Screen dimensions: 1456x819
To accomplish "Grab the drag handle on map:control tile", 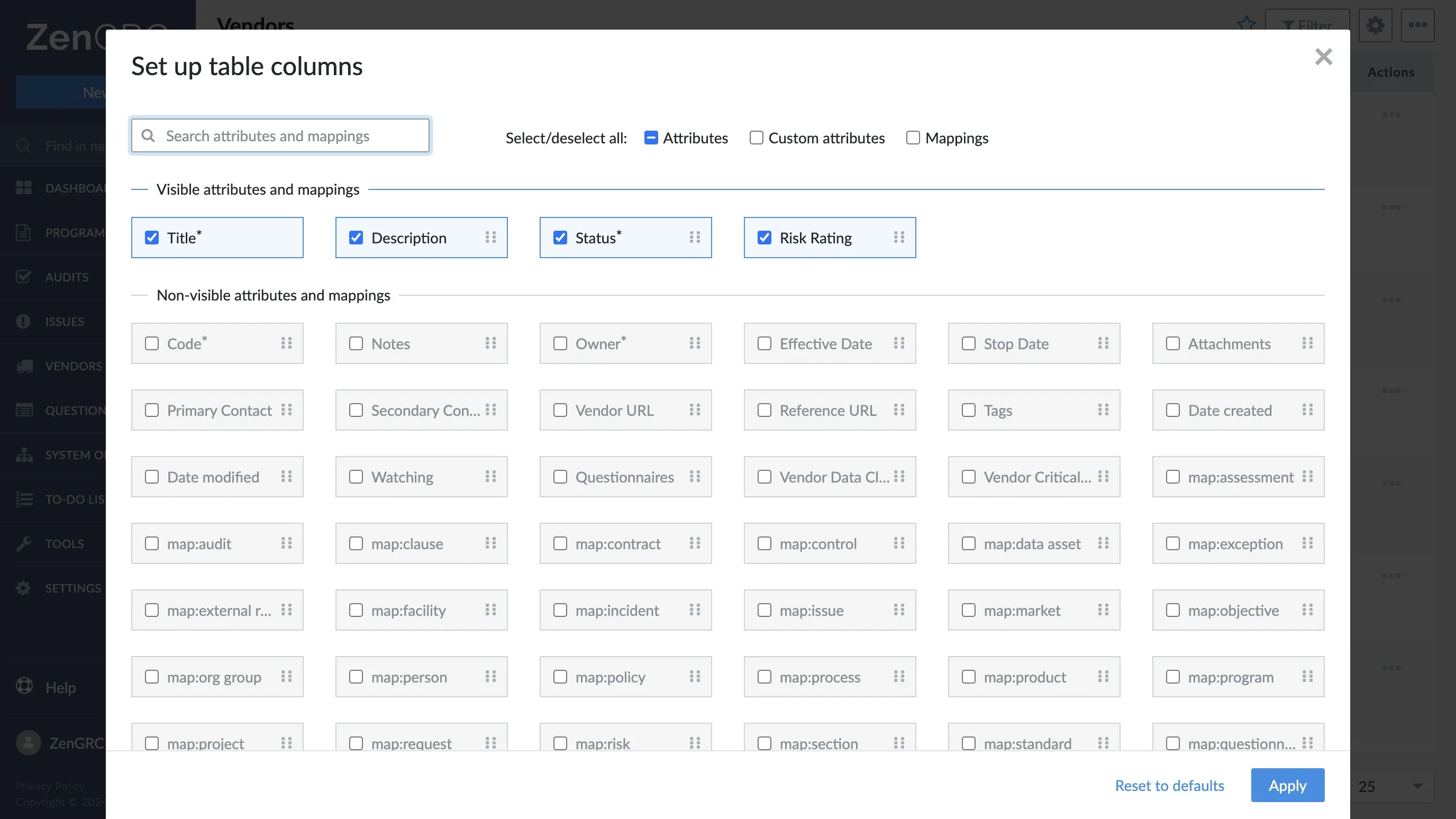I will (899, 543).
